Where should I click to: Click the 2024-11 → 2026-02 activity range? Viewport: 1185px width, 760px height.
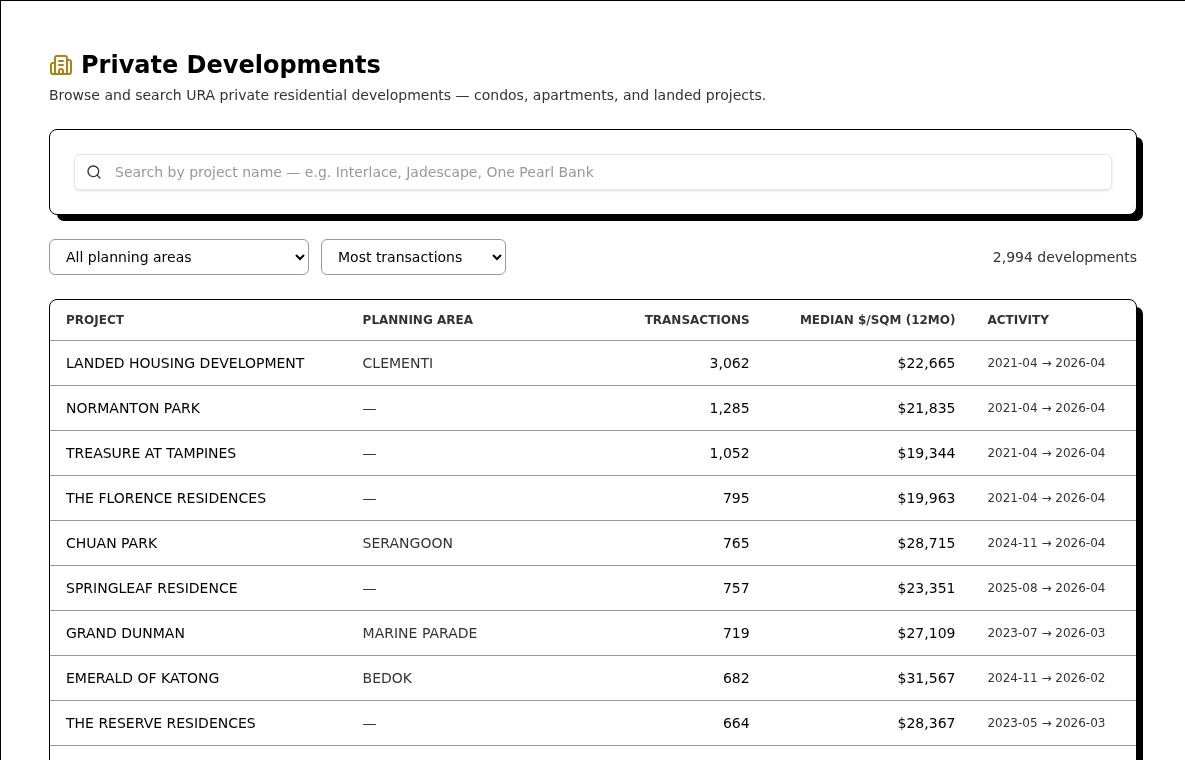coord(1046,678)
